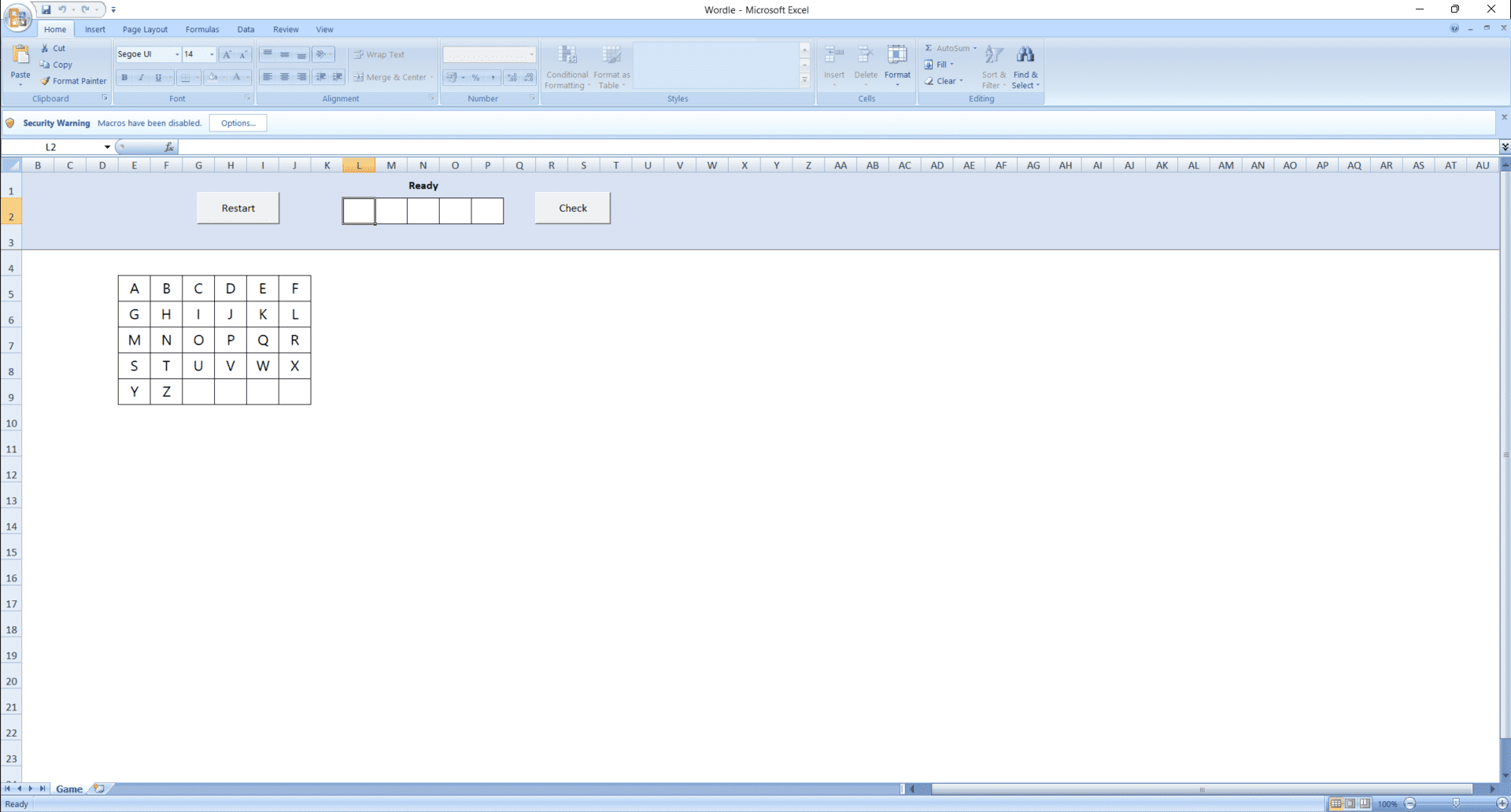Toggle Wrap Text option
The height and width of the screenshot is (812, 1511).
tap(379, 54)
